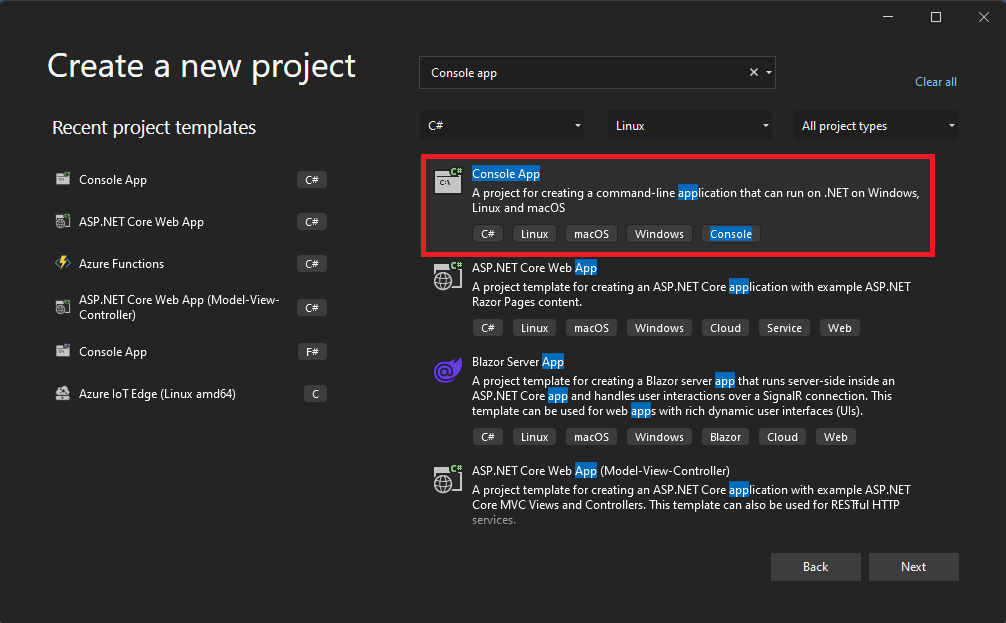Image resolution: width=1006 pixels, height=623 pixels.
Task: Click the Azure Functions lightning bolt icon
Action: [63, 264]
